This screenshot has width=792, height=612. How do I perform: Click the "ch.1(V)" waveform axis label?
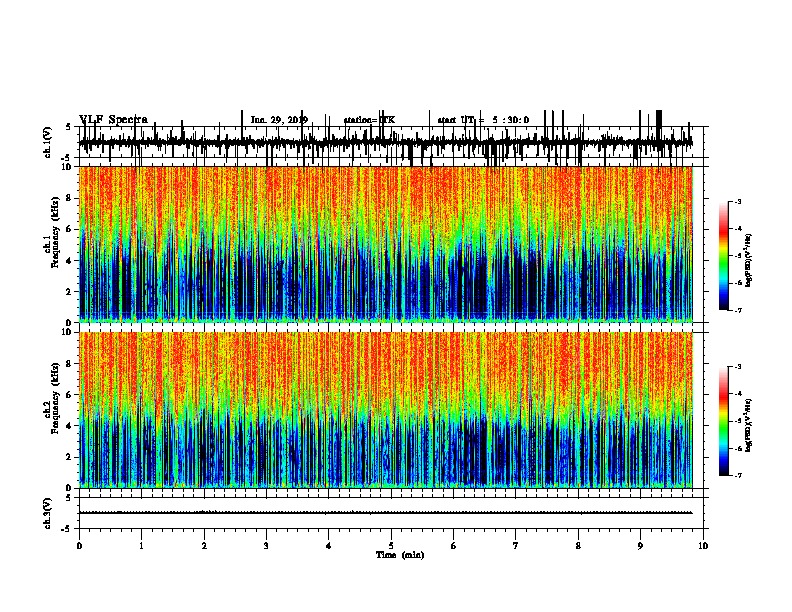pos(48,142)
